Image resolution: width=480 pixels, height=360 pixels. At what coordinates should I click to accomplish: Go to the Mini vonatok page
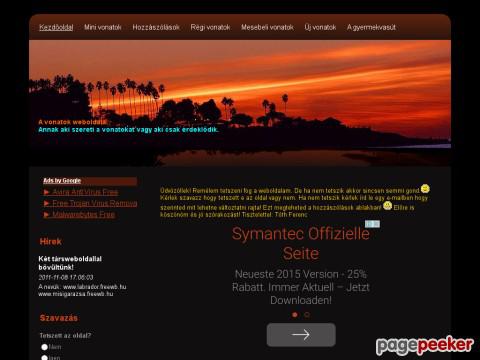click(103, 27)
